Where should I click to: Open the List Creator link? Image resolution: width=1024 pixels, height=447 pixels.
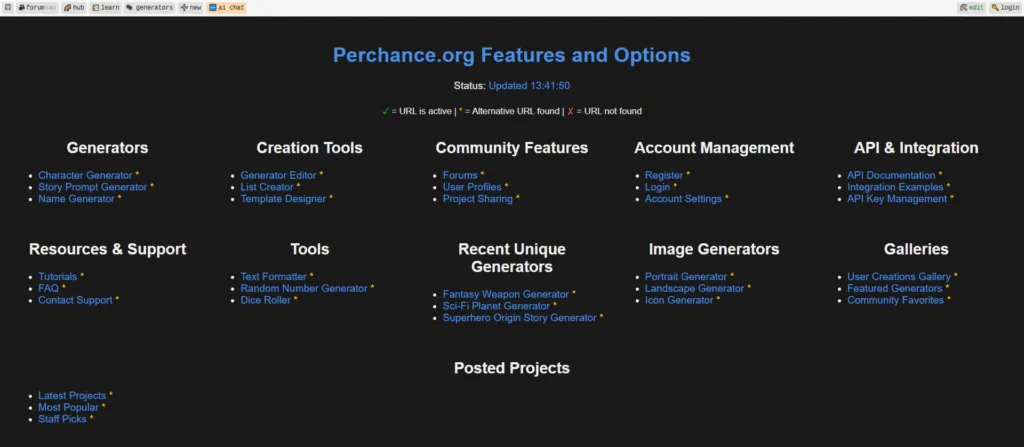tap(267, 187)
